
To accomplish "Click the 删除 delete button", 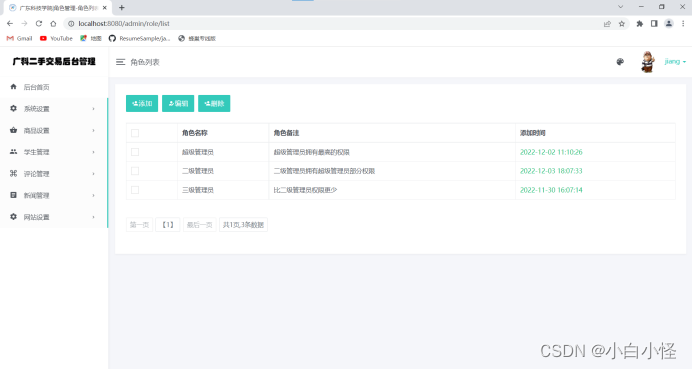I will point(214,103).
